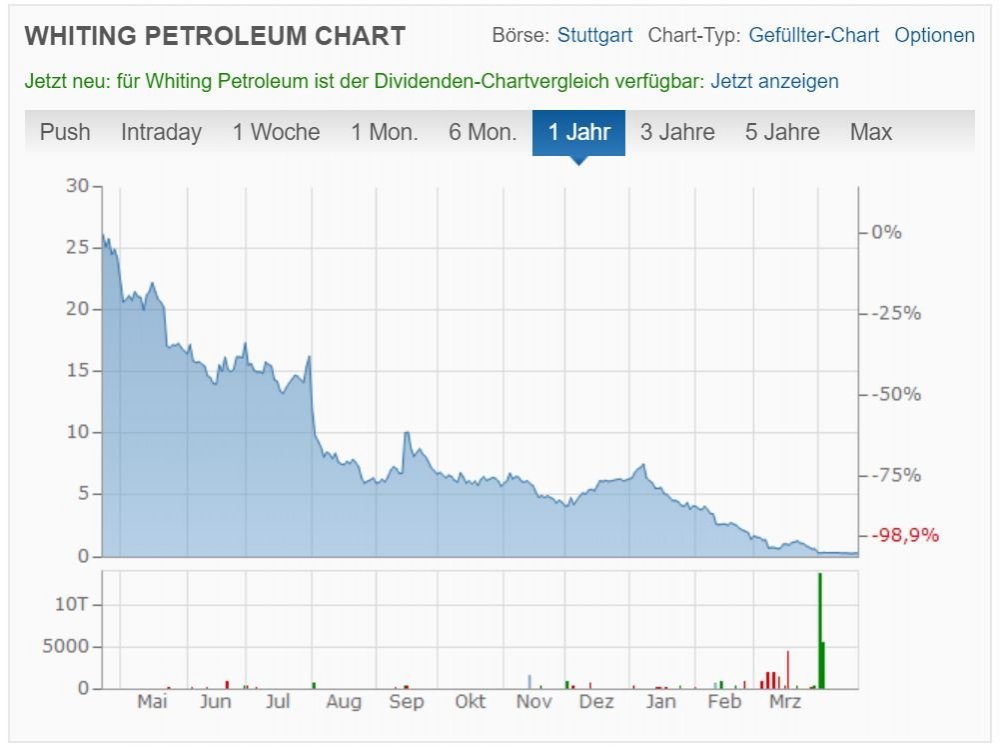Click the Dez month axis label
The image size is (1000, 747).
pos(595,702)
